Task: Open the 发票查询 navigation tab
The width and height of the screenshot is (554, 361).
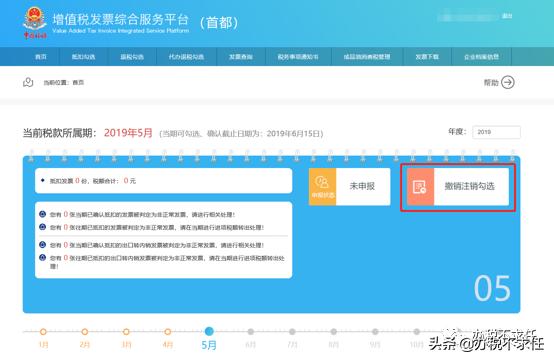Action: (241, 57)
